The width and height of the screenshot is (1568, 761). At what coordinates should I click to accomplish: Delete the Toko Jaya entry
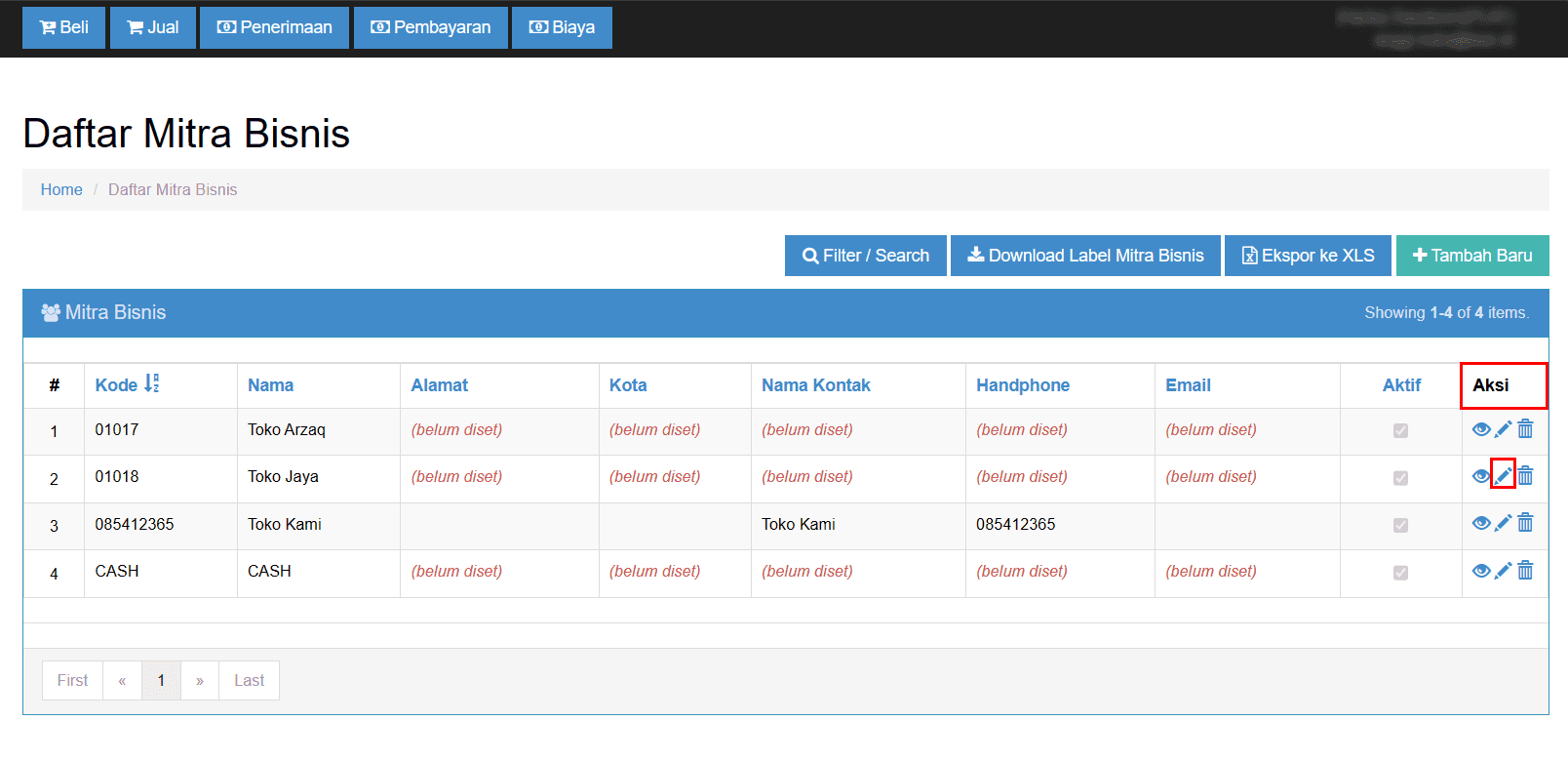(1525, 476)
